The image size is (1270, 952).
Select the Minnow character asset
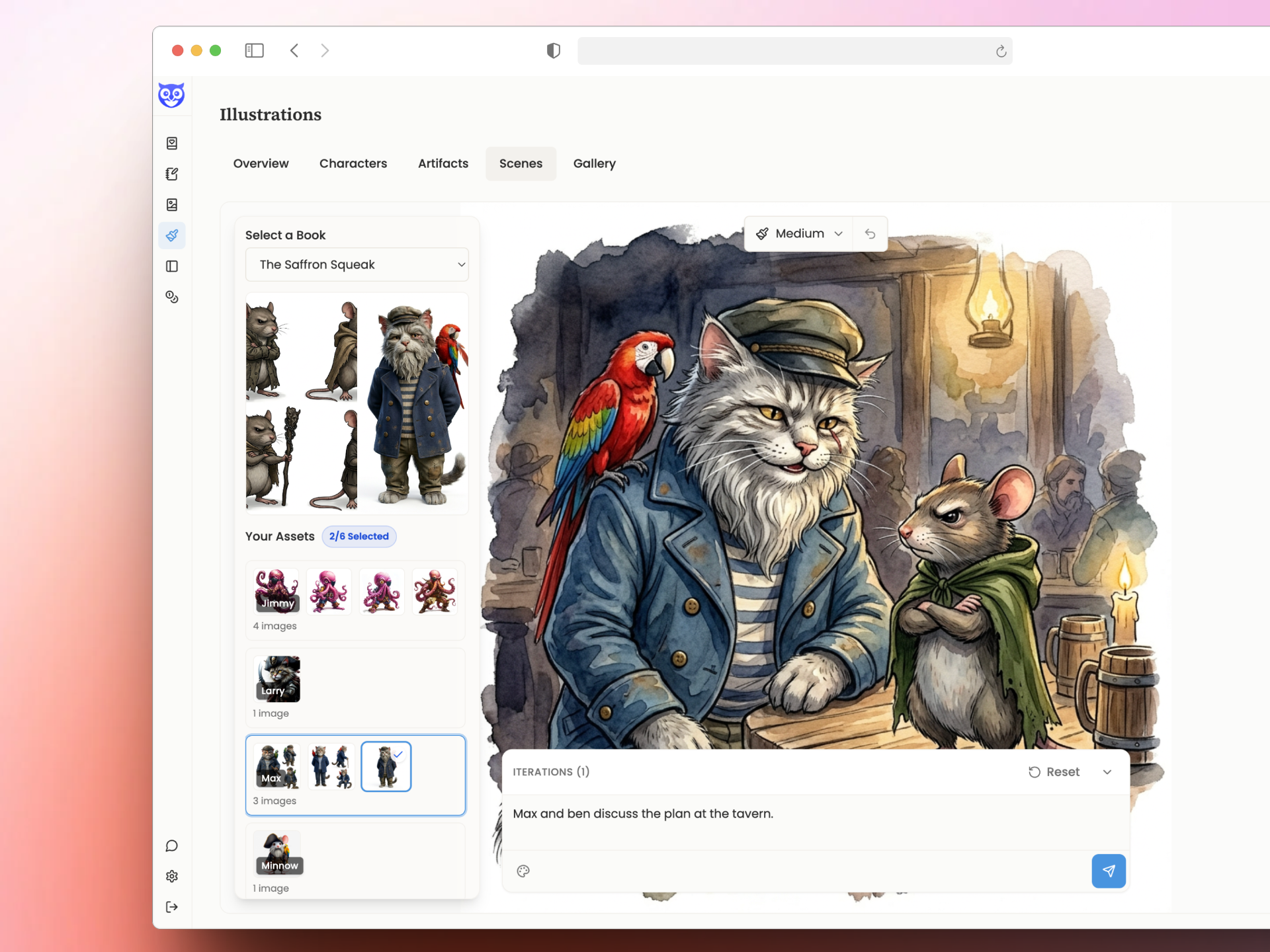(277, 853)
